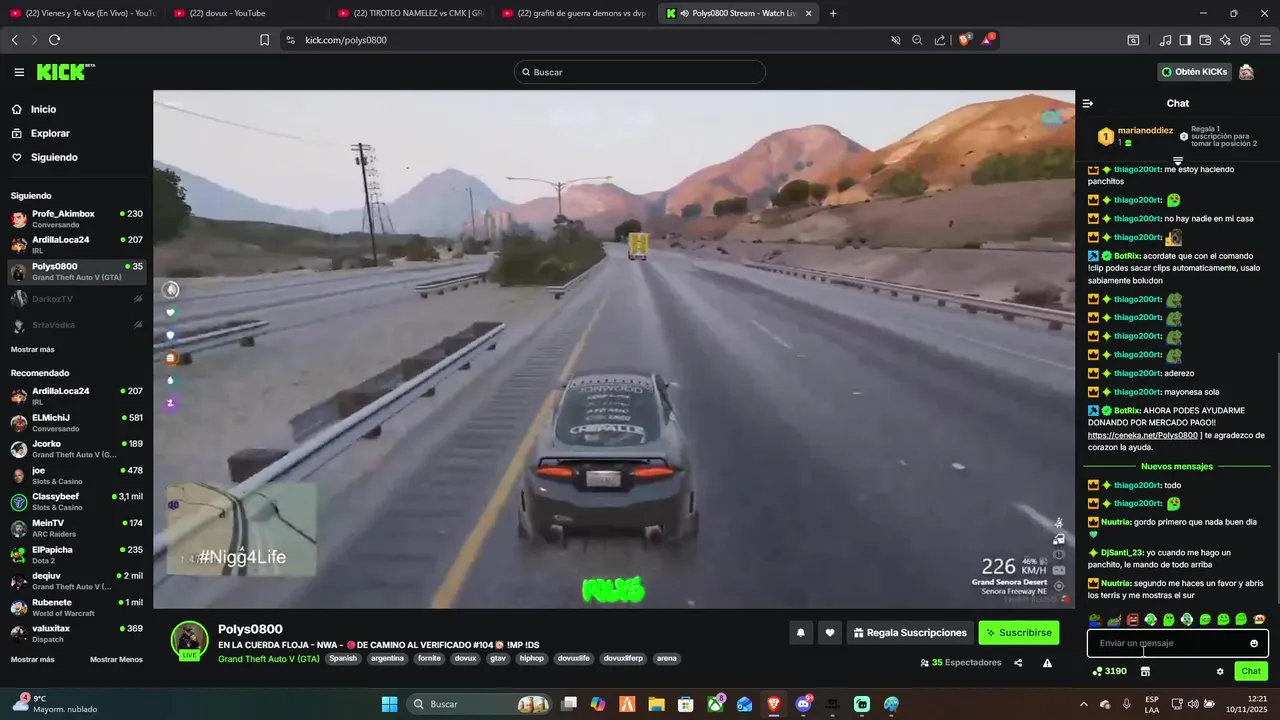Click the Brave Shields lion icon
1280x720 pixels.
(x=964, y=40)
